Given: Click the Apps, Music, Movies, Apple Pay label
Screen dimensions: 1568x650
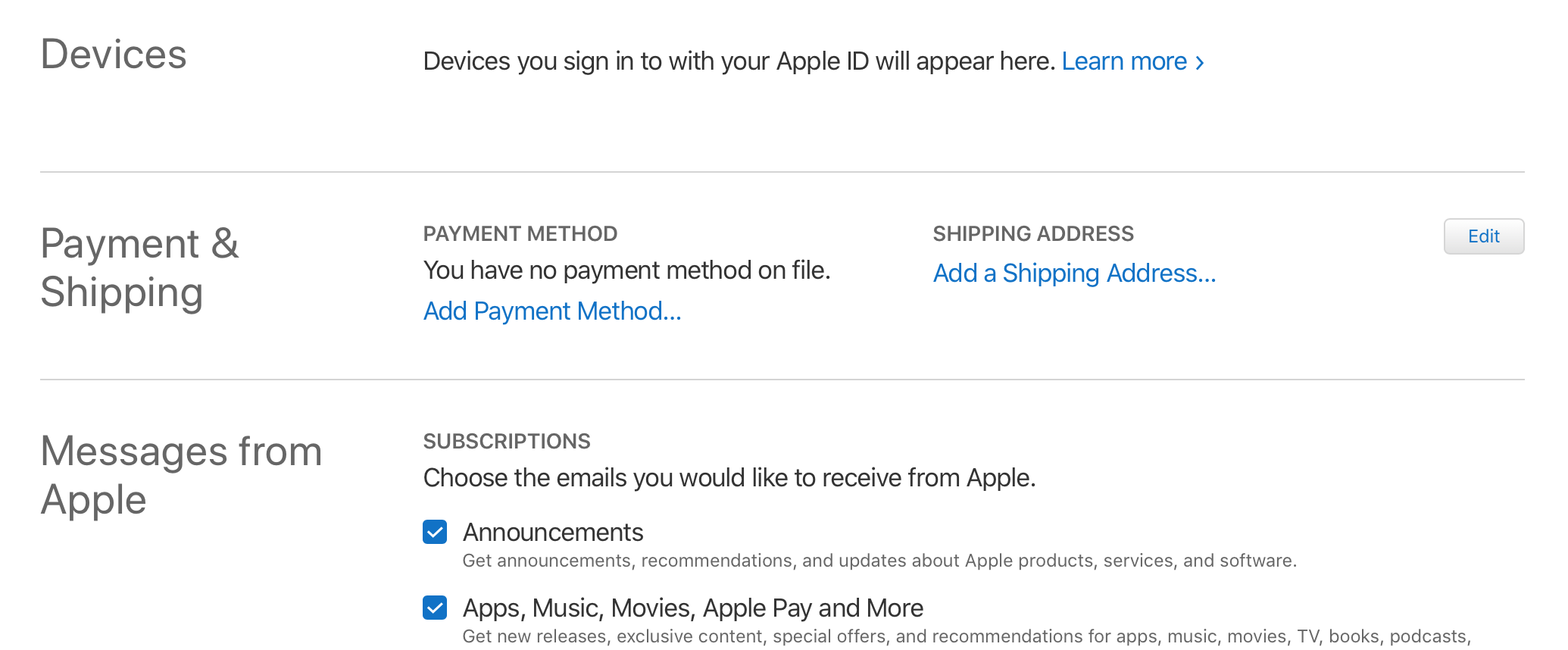Looking at the screenshot, I should coord(693,608).
